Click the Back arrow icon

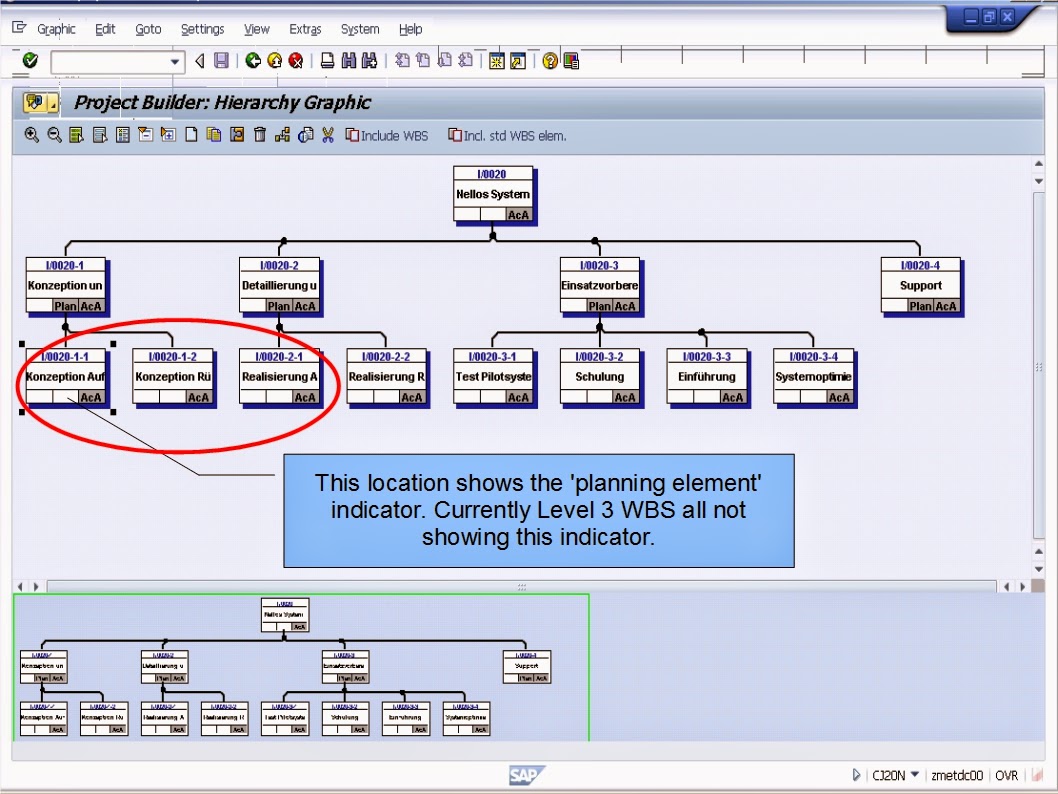252,60
